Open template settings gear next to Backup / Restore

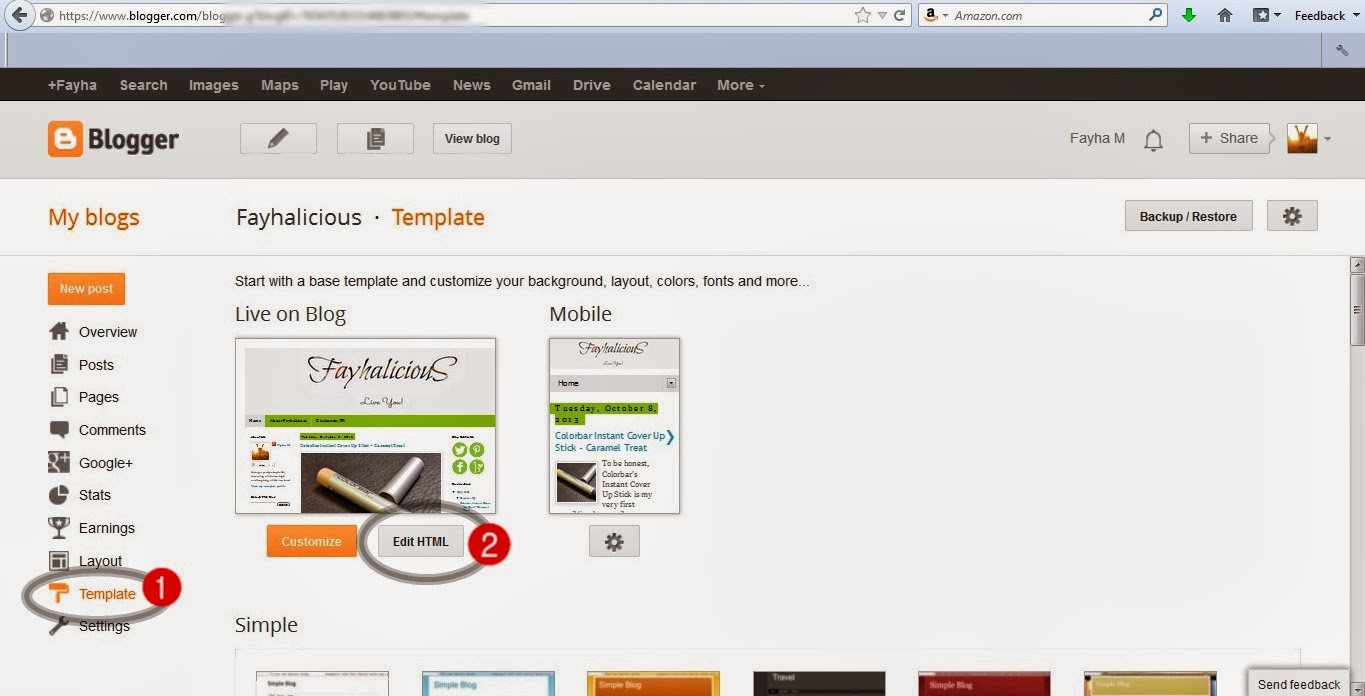[x=1292, y=216]
